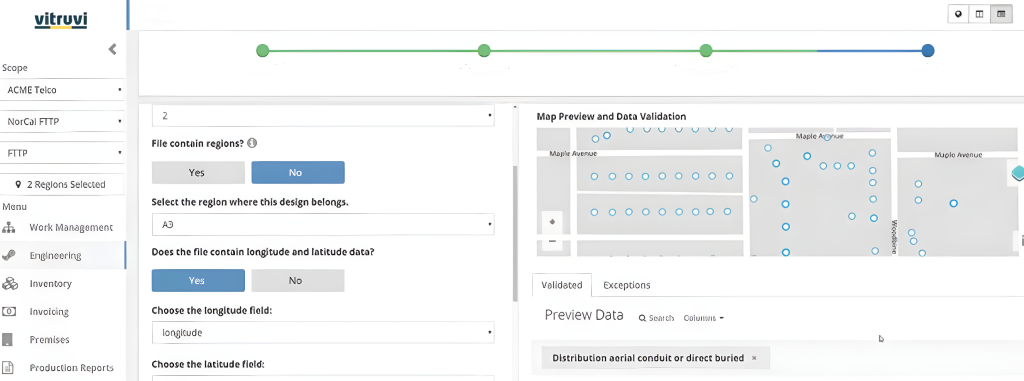This screenshot has height=381, width=1024.
Task: Click the 2 Regions Selected button
Action: [62, 184]
